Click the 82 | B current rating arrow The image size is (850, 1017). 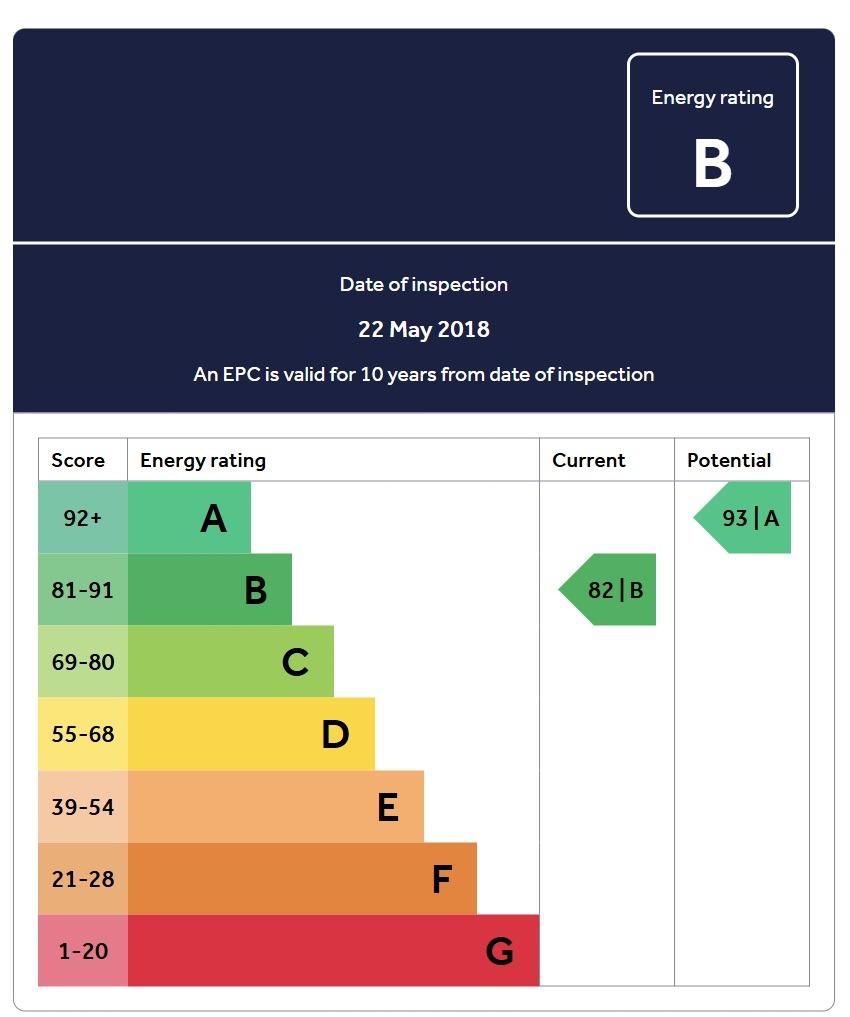click(x=609, y=590)
